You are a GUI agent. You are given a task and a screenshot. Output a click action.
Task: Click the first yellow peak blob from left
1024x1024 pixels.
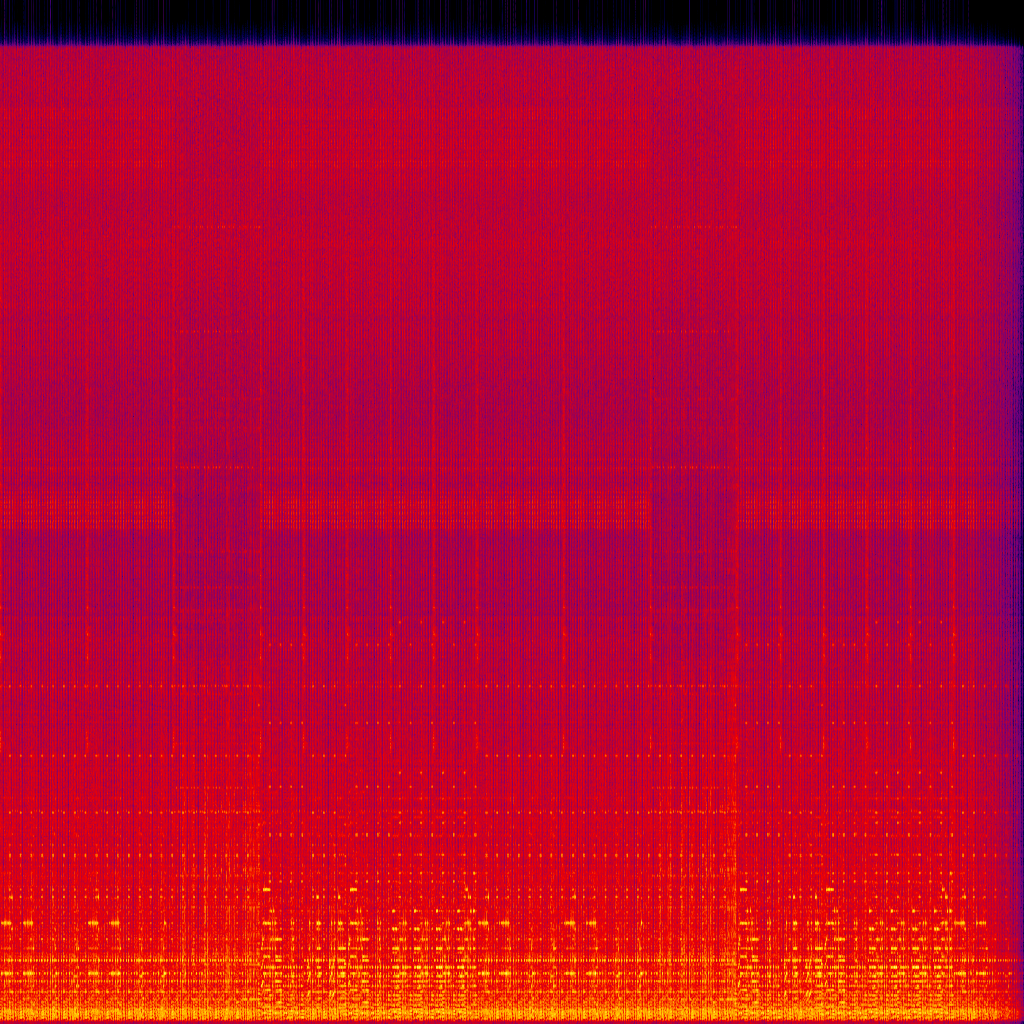(x=267, y=889)
